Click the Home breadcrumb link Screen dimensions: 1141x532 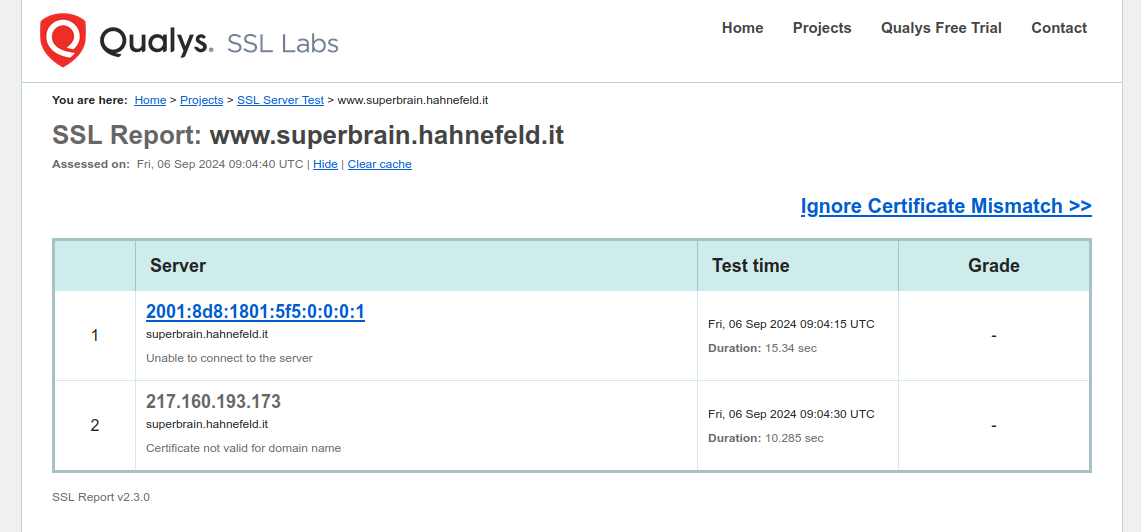[150, 100]
